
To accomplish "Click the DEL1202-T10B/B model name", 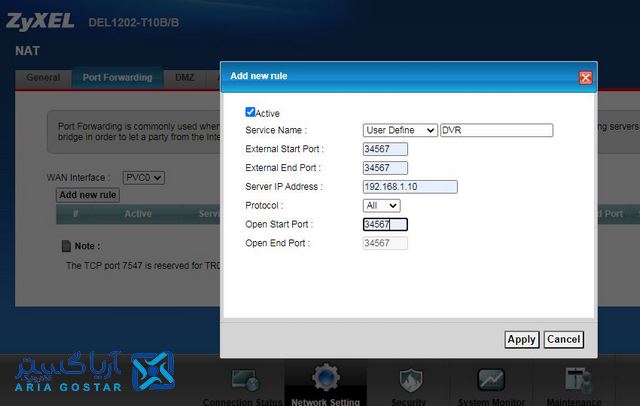I will [133, 22].
